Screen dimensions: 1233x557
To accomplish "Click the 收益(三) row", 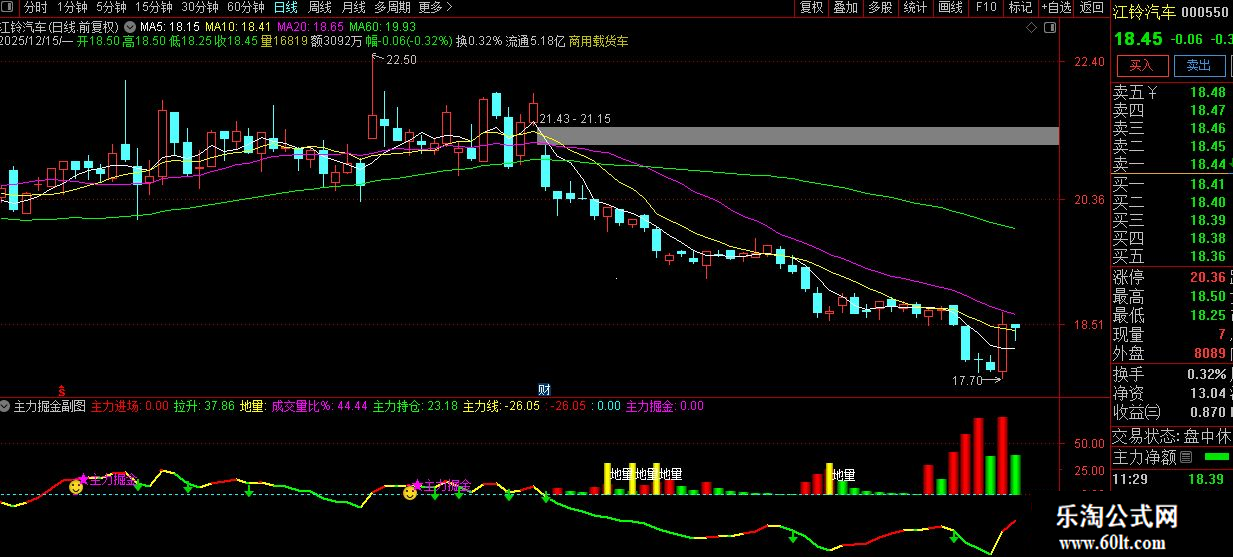I will pos(1172,411).
